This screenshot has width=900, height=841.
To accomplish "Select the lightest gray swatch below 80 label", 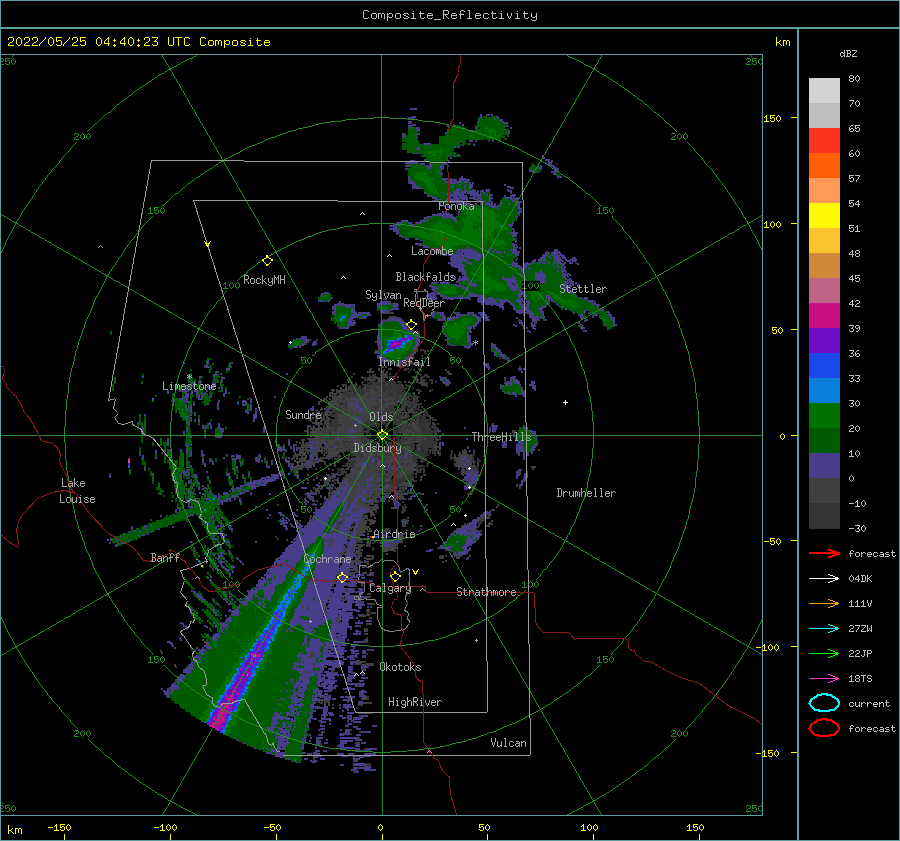I will (x=824, y=91).
